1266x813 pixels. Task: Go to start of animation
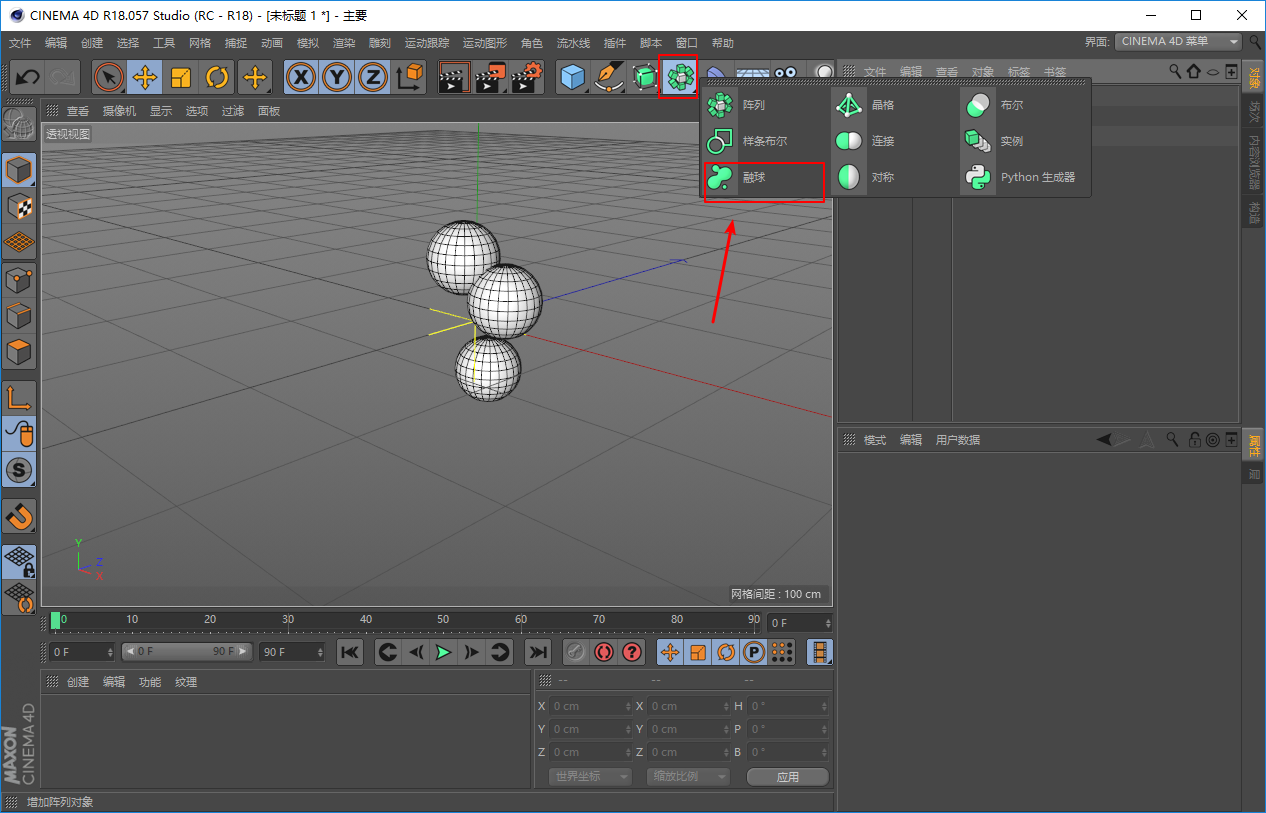click(x=349, y=652)
